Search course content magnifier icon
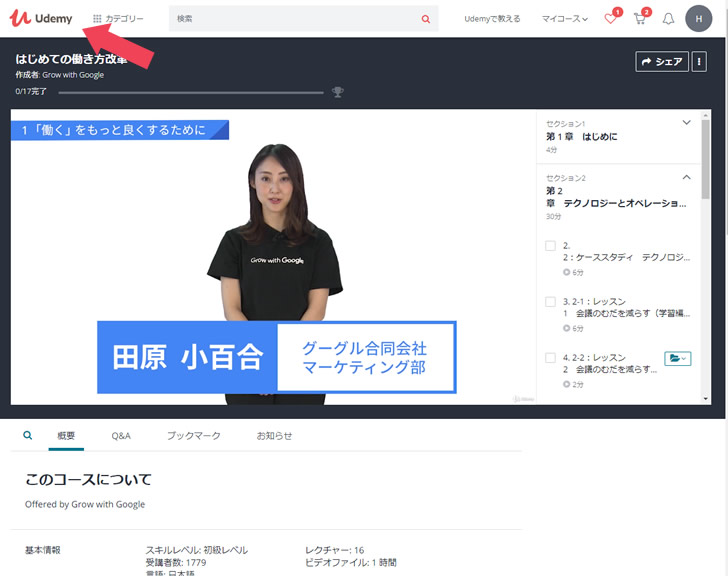 pos(28,435)
